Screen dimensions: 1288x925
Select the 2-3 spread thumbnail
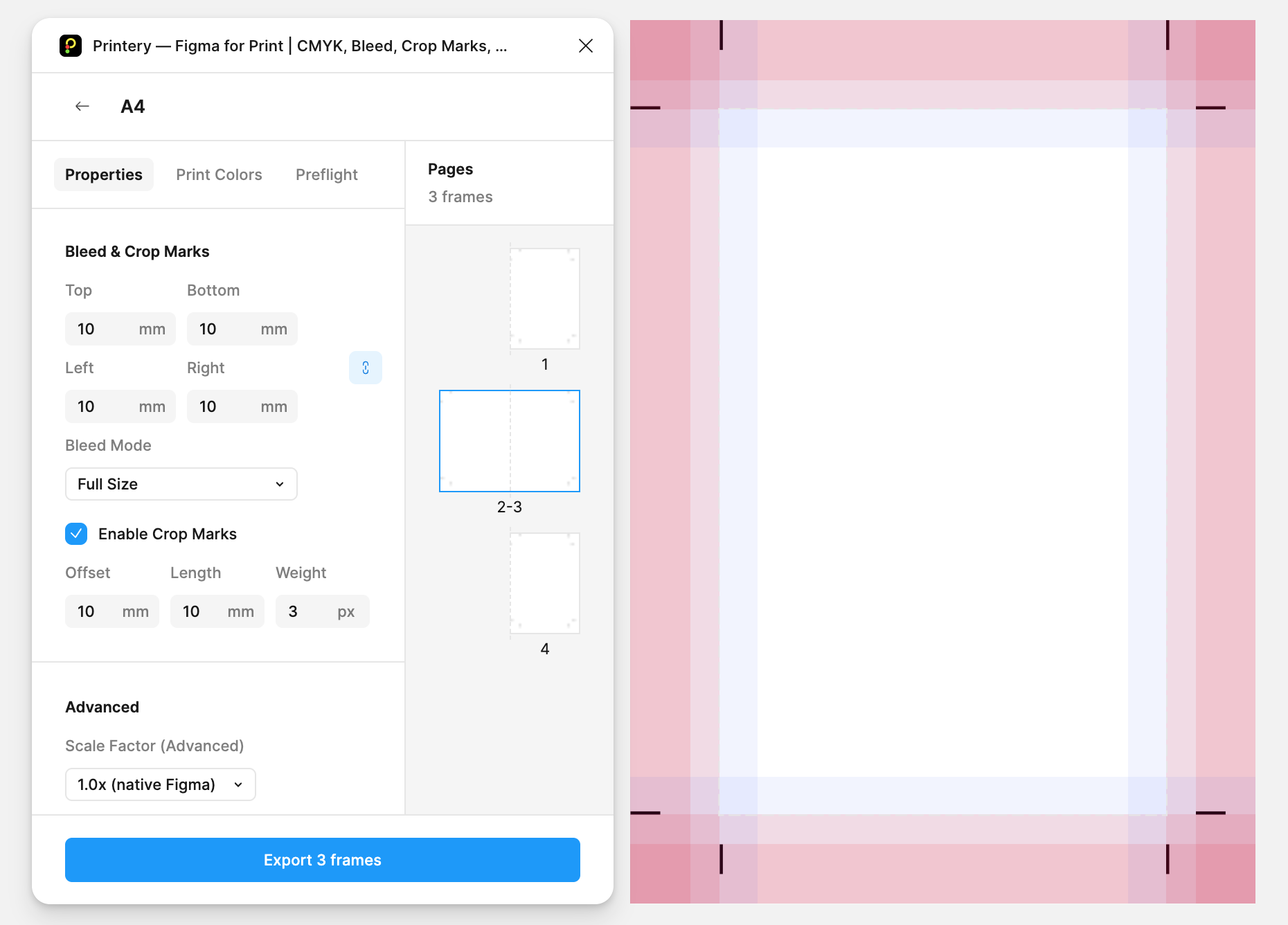click(x=510, y=441)
